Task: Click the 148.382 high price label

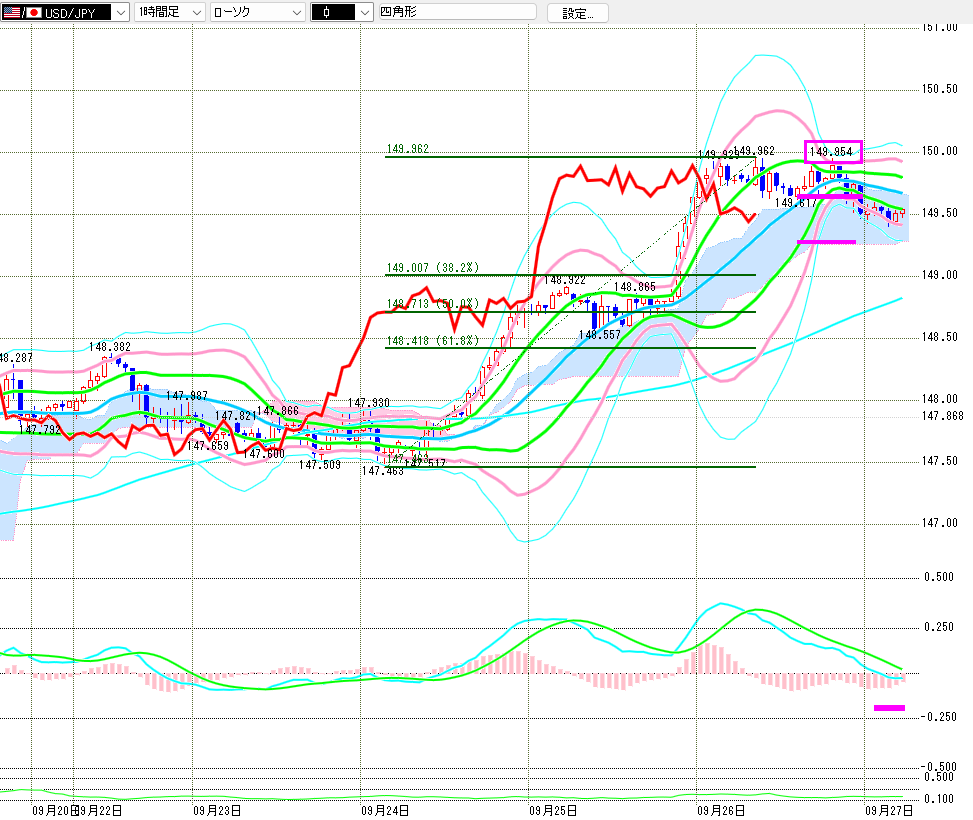Action: (x=110, y=347)
